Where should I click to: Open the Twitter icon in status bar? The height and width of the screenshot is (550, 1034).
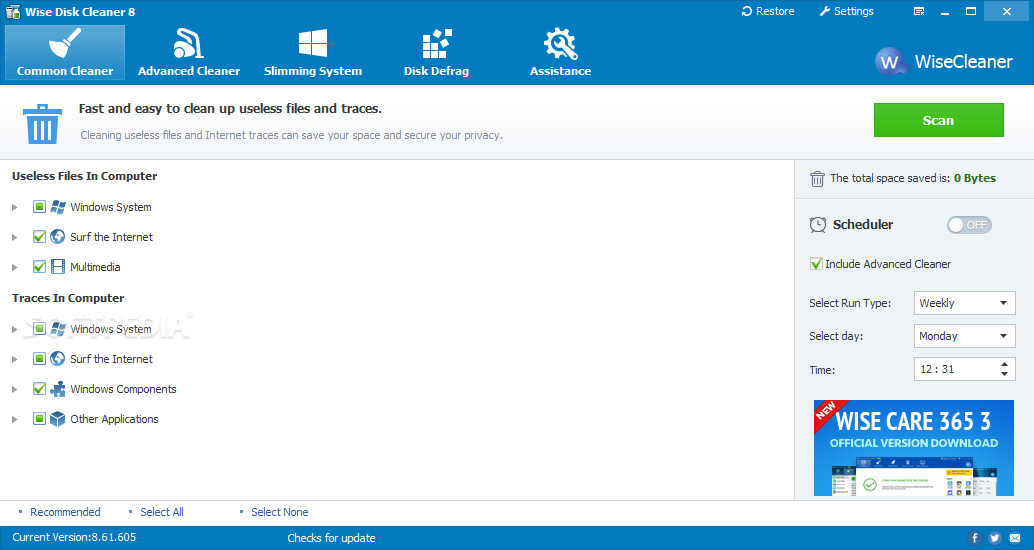pos(995,537)
